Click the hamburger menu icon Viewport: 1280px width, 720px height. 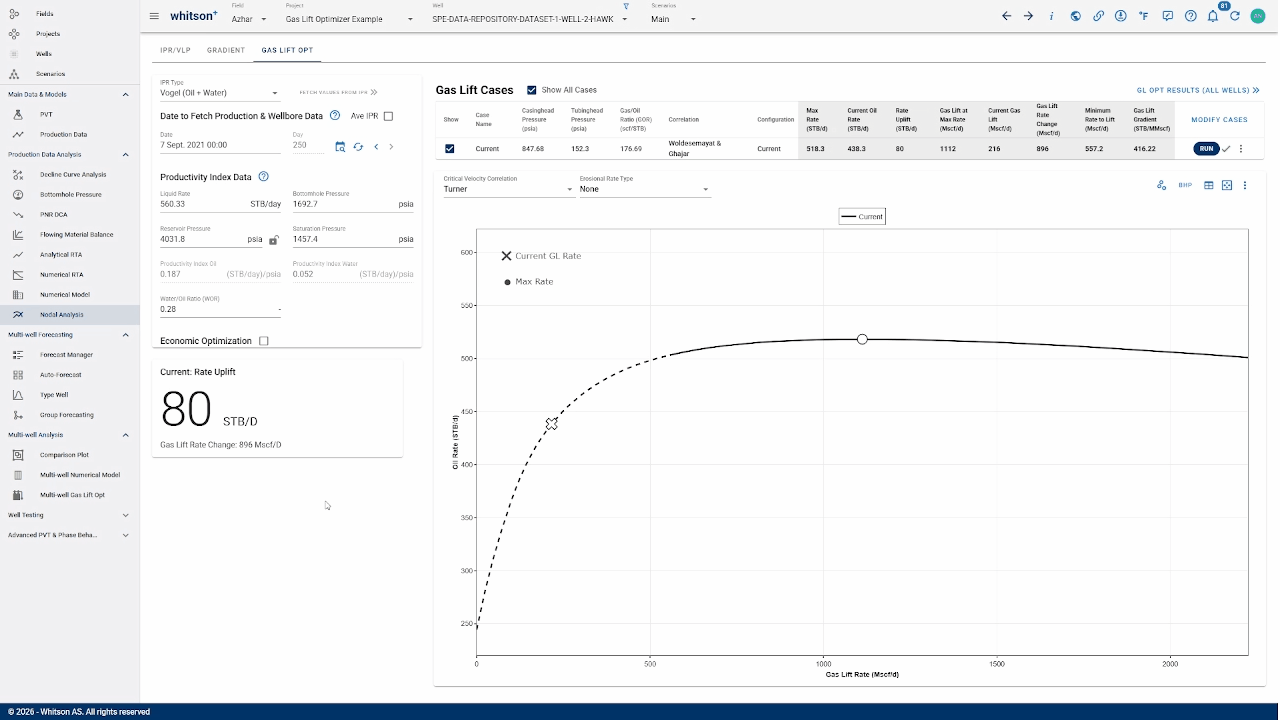(154, 17)
